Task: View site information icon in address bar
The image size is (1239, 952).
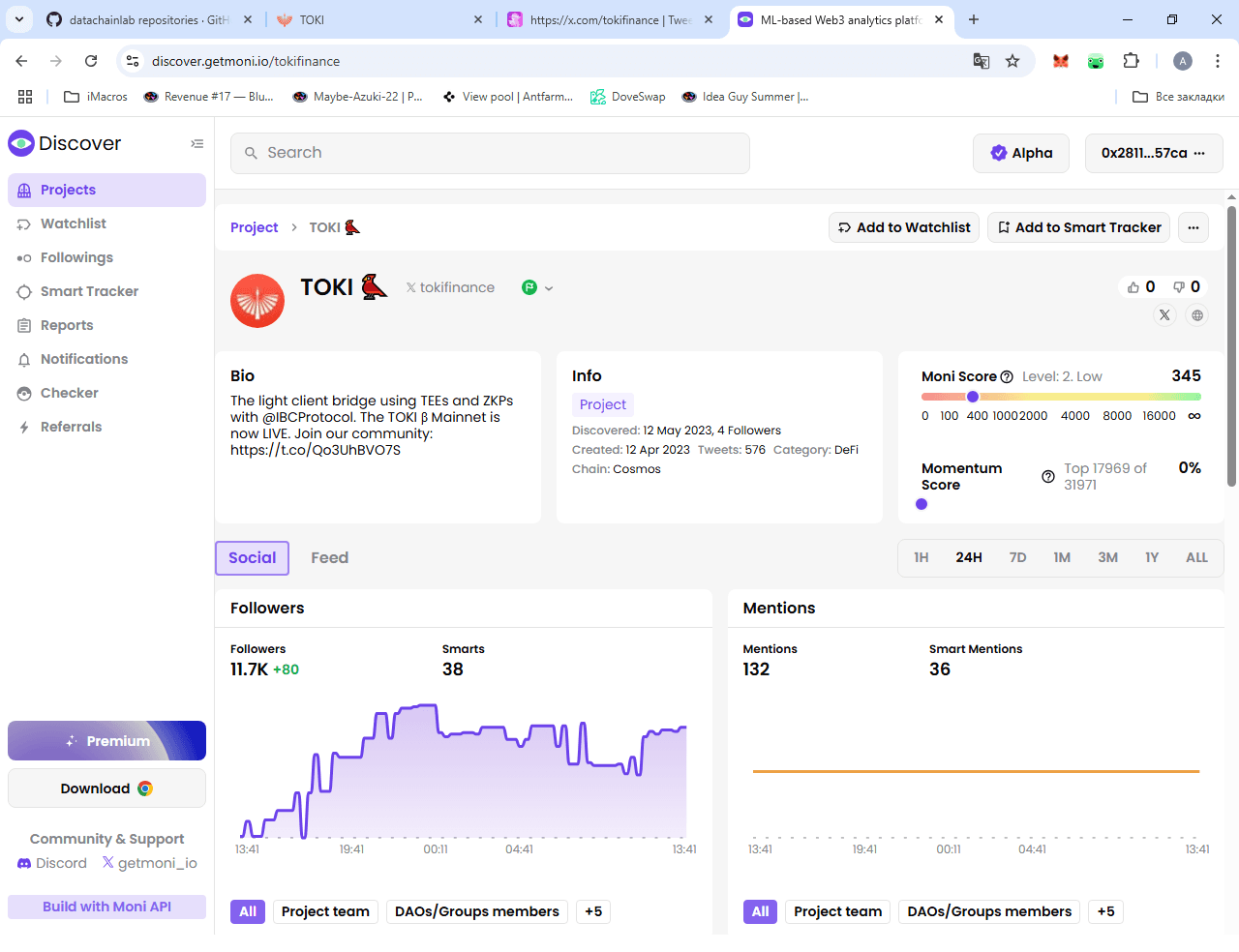Action: [133, 61]
